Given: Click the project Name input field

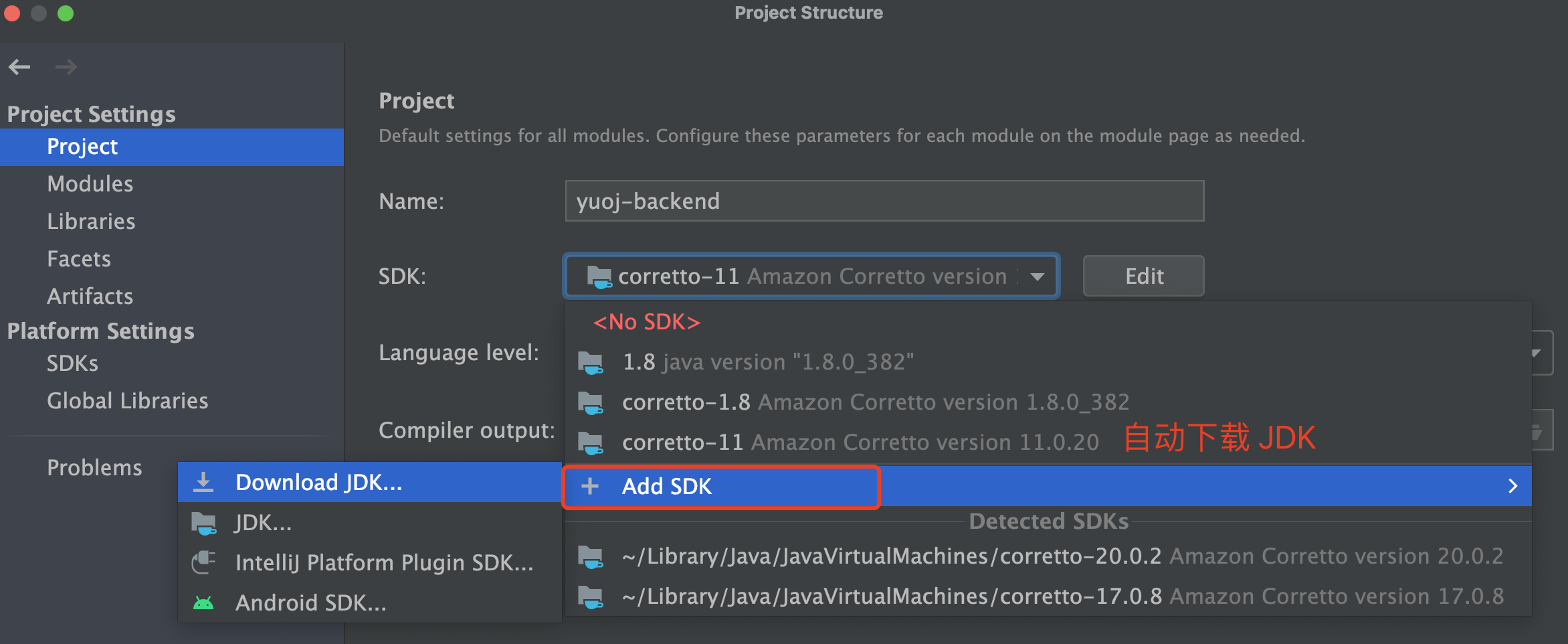Looking at the screenshot, I should [x=884, y=201].
